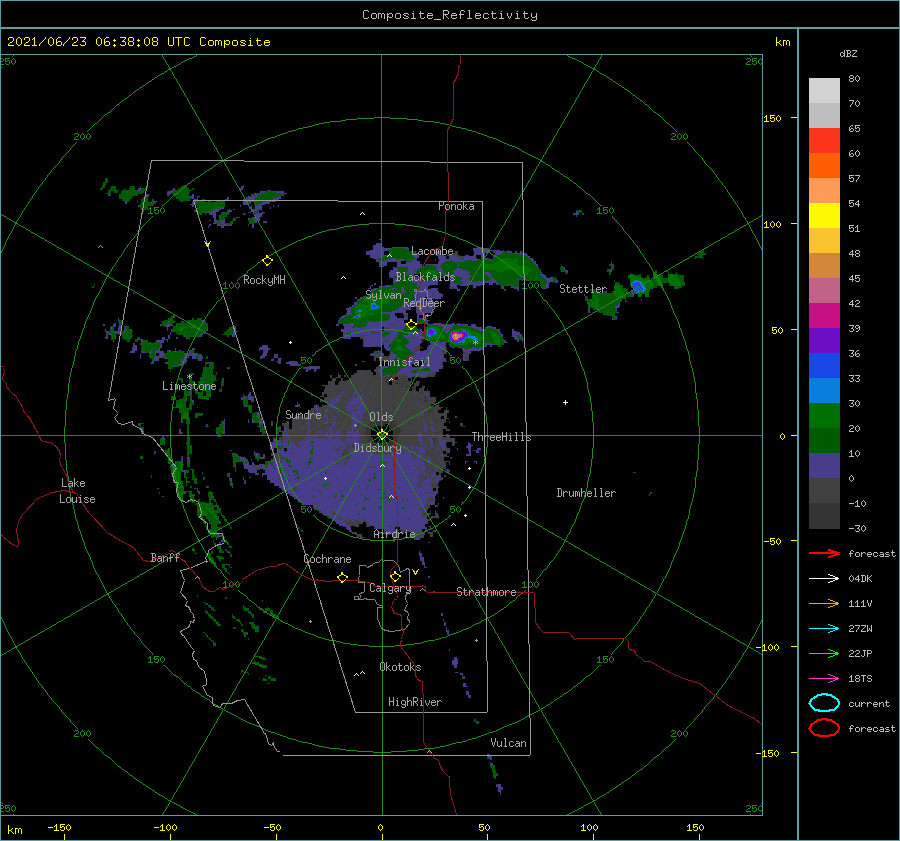The image size is (900, 841).
Task: Click the Cochrane city label
Action: pyautogui.click(x=327, y=559)
